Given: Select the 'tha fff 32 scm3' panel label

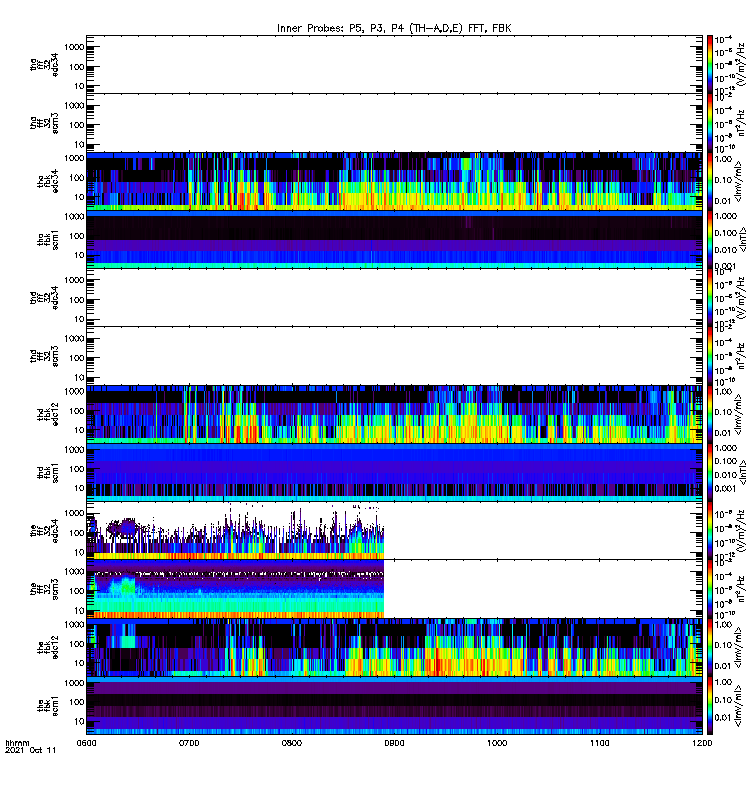Looking at the screenshot, I should (x=44, y=123).
